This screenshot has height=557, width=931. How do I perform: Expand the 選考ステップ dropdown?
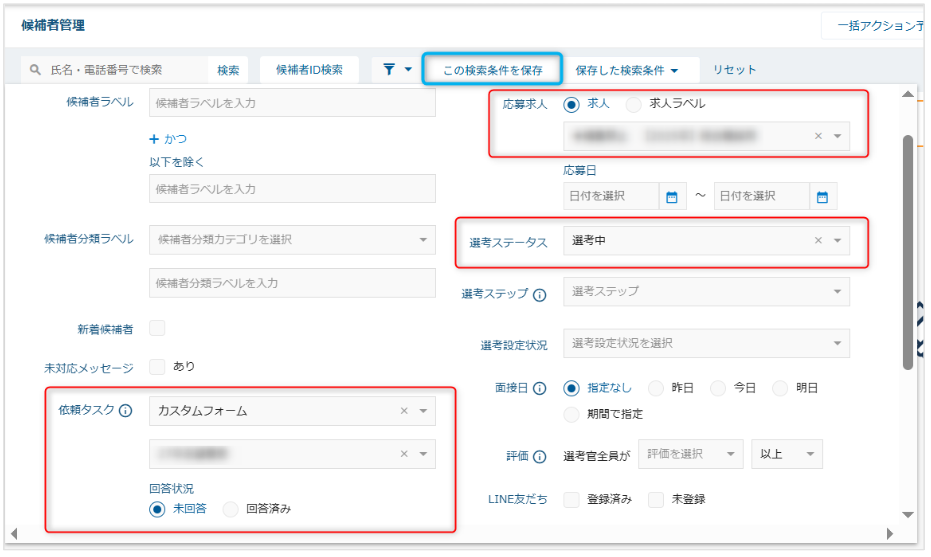tap(836, 292)
